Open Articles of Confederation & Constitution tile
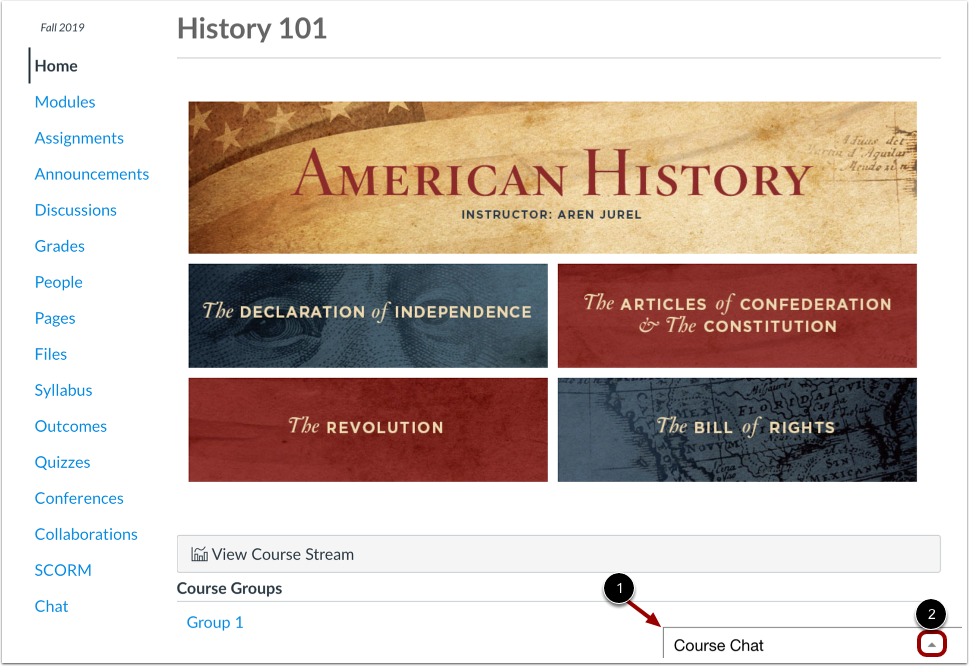 tap(737, 316)
